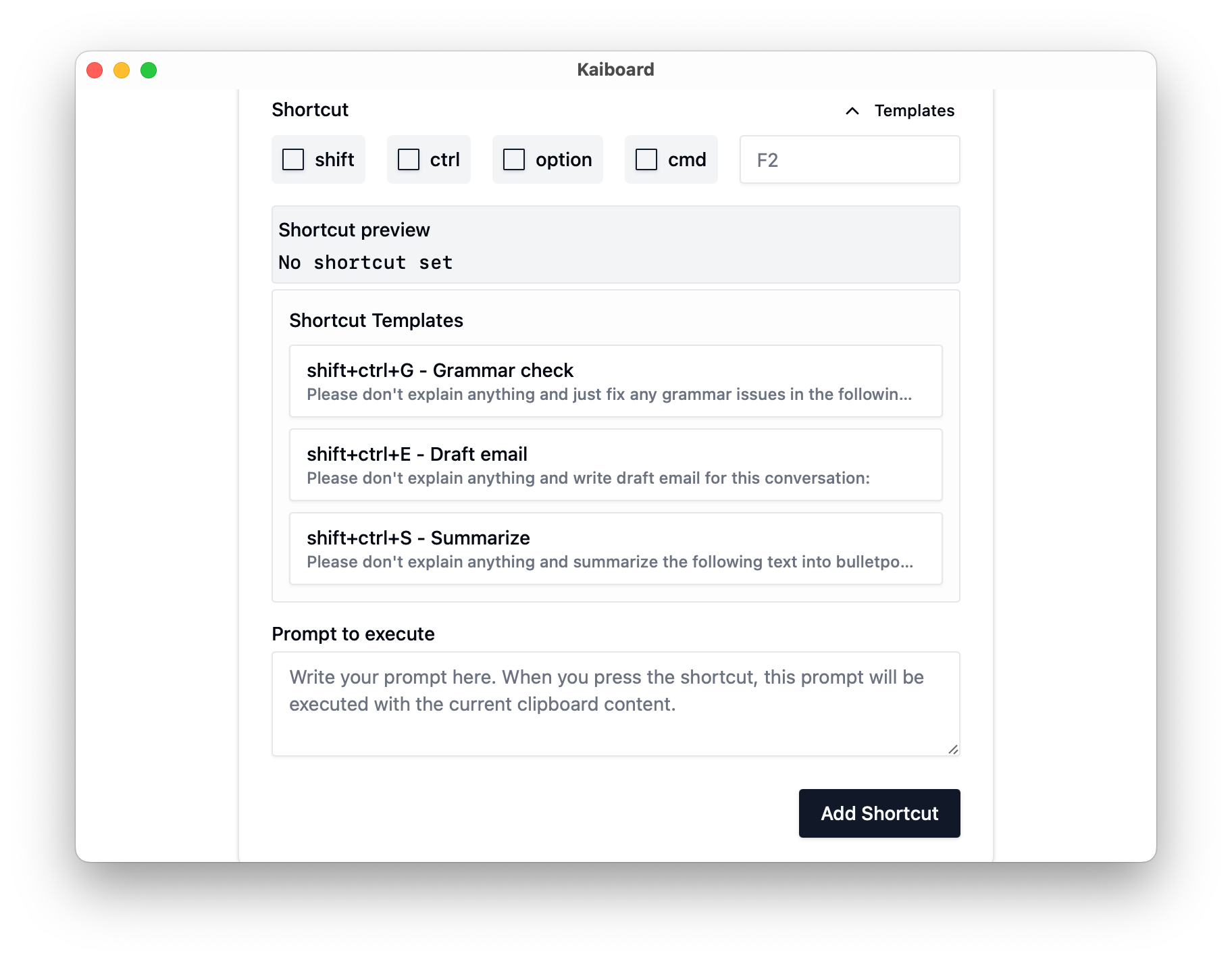
Task: Grab the textarea resize handle
Action: (953, 749)
